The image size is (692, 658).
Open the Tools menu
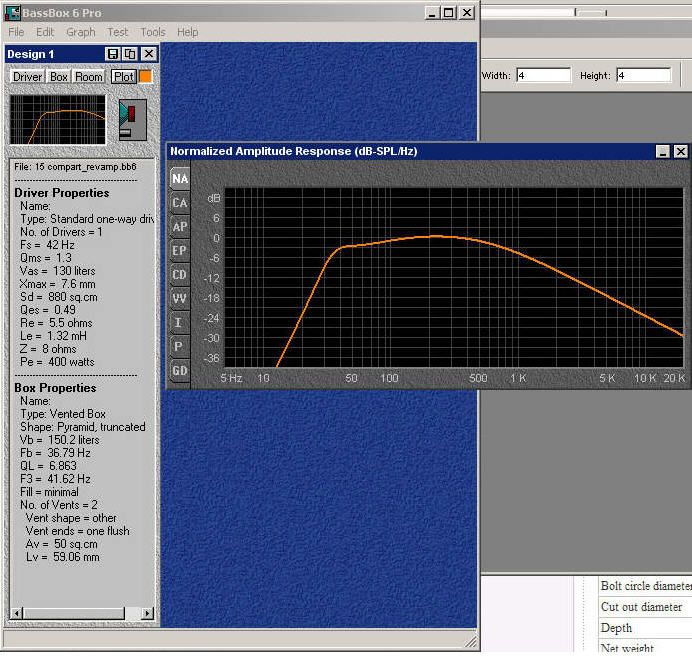click(x=152, y=32)
